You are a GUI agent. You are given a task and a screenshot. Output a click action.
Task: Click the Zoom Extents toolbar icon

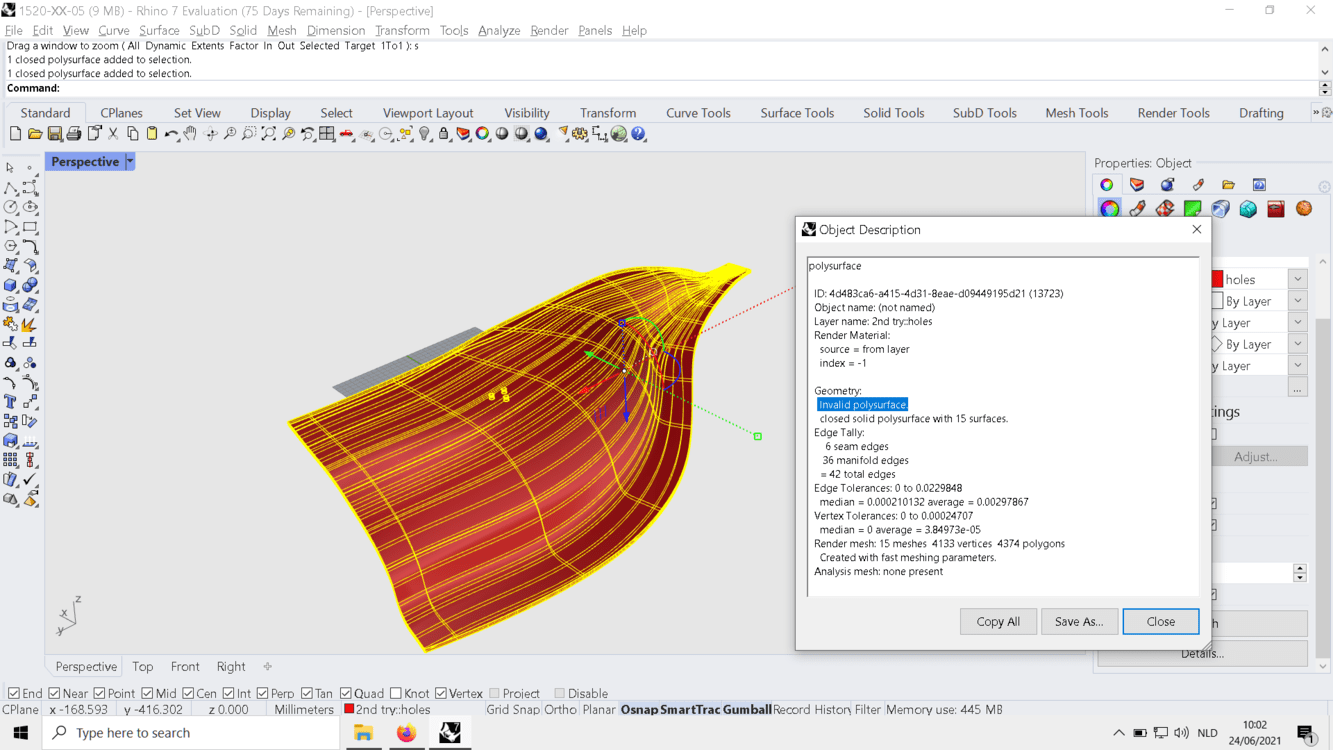point(269,134)
